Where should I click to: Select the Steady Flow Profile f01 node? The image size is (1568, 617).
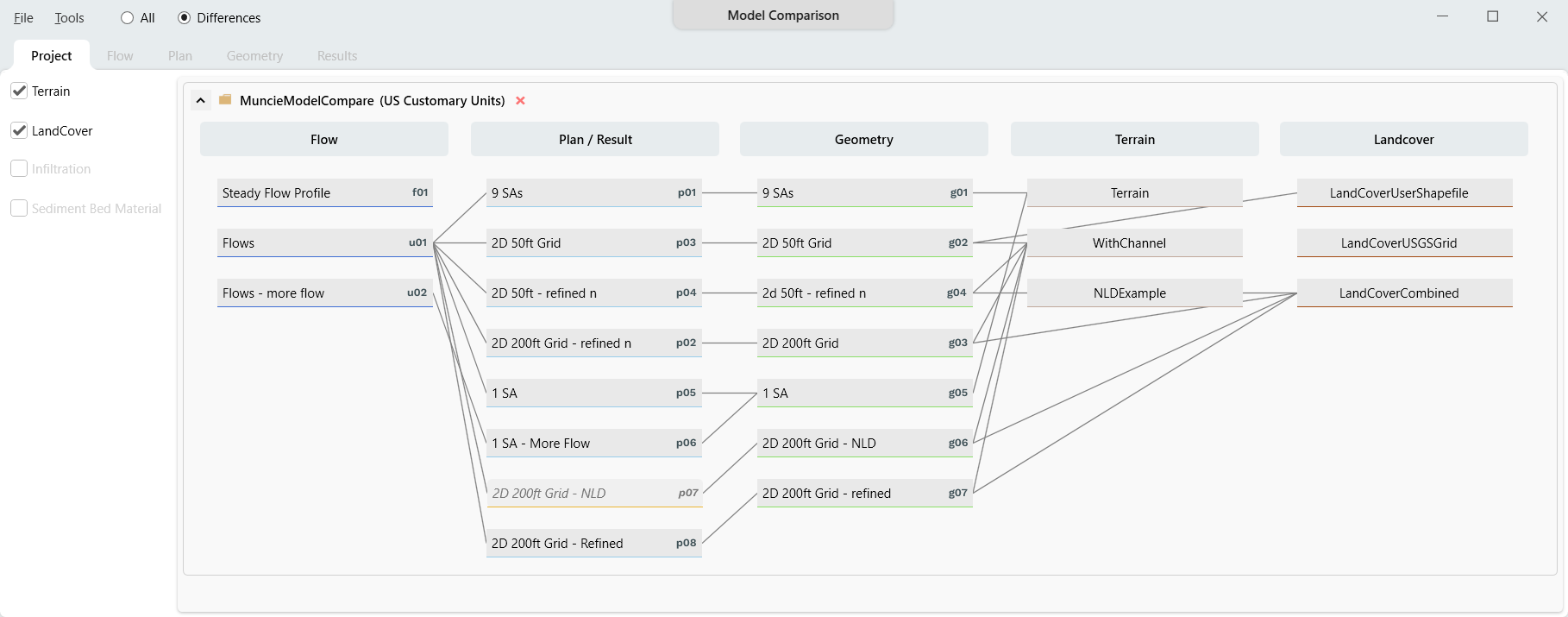coord(324,192)
